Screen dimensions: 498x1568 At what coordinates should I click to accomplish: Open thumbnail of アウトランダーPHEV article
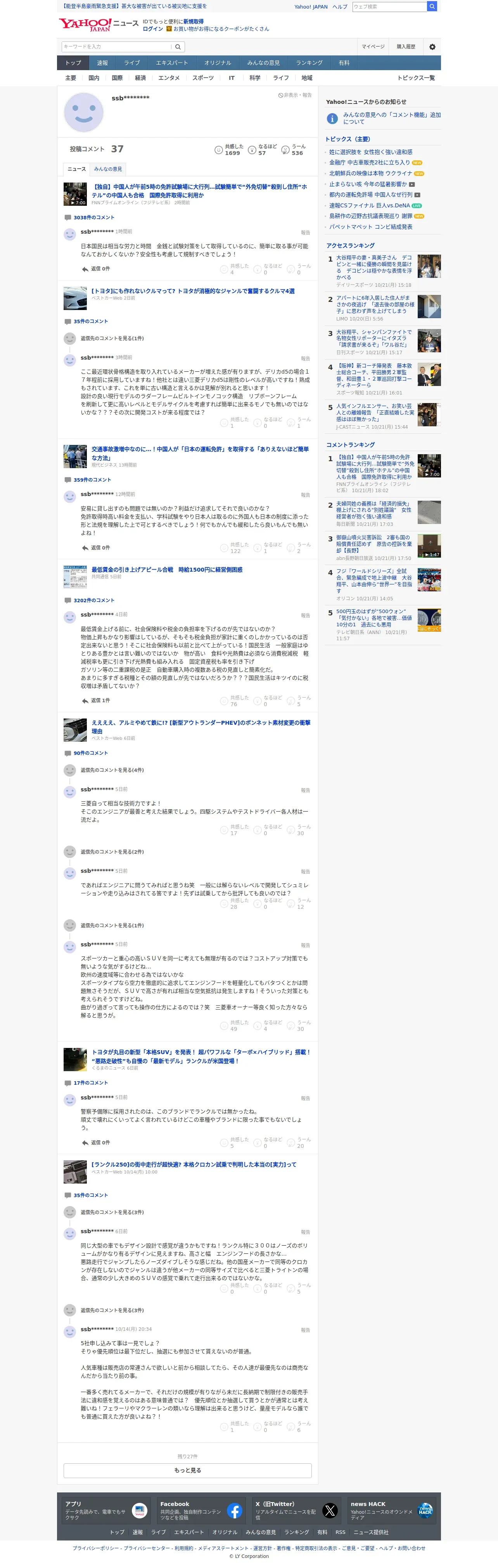[76, 731]
